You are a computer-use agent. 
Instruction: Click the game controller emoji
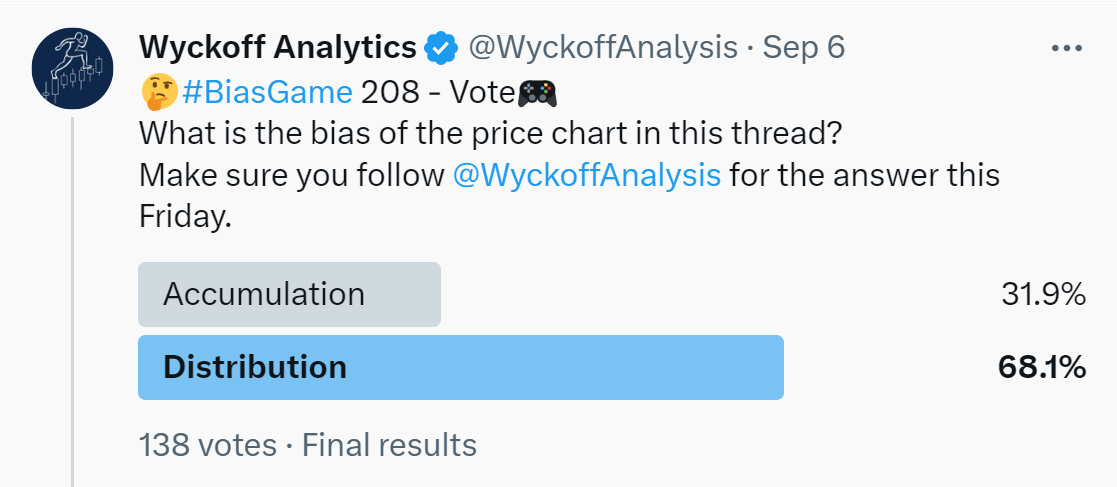pos(537,93)
